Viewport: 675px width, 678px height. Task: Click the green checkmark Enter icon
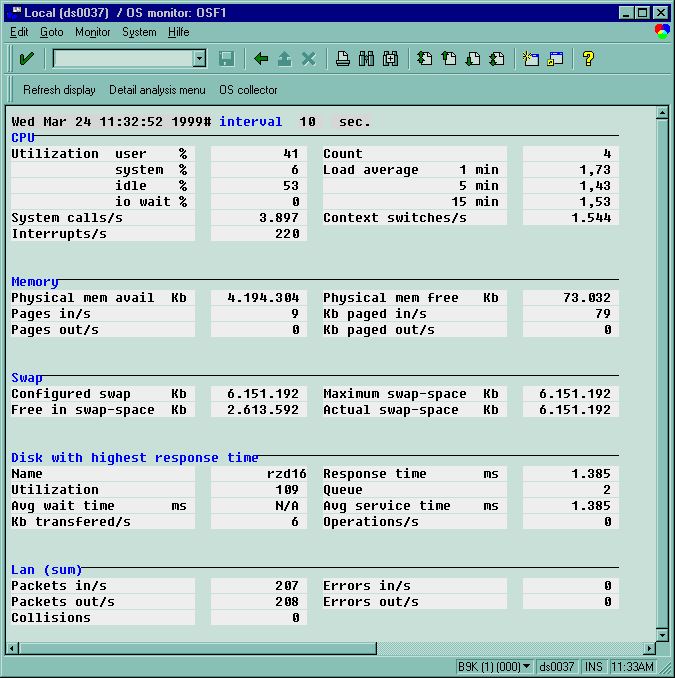26,59
